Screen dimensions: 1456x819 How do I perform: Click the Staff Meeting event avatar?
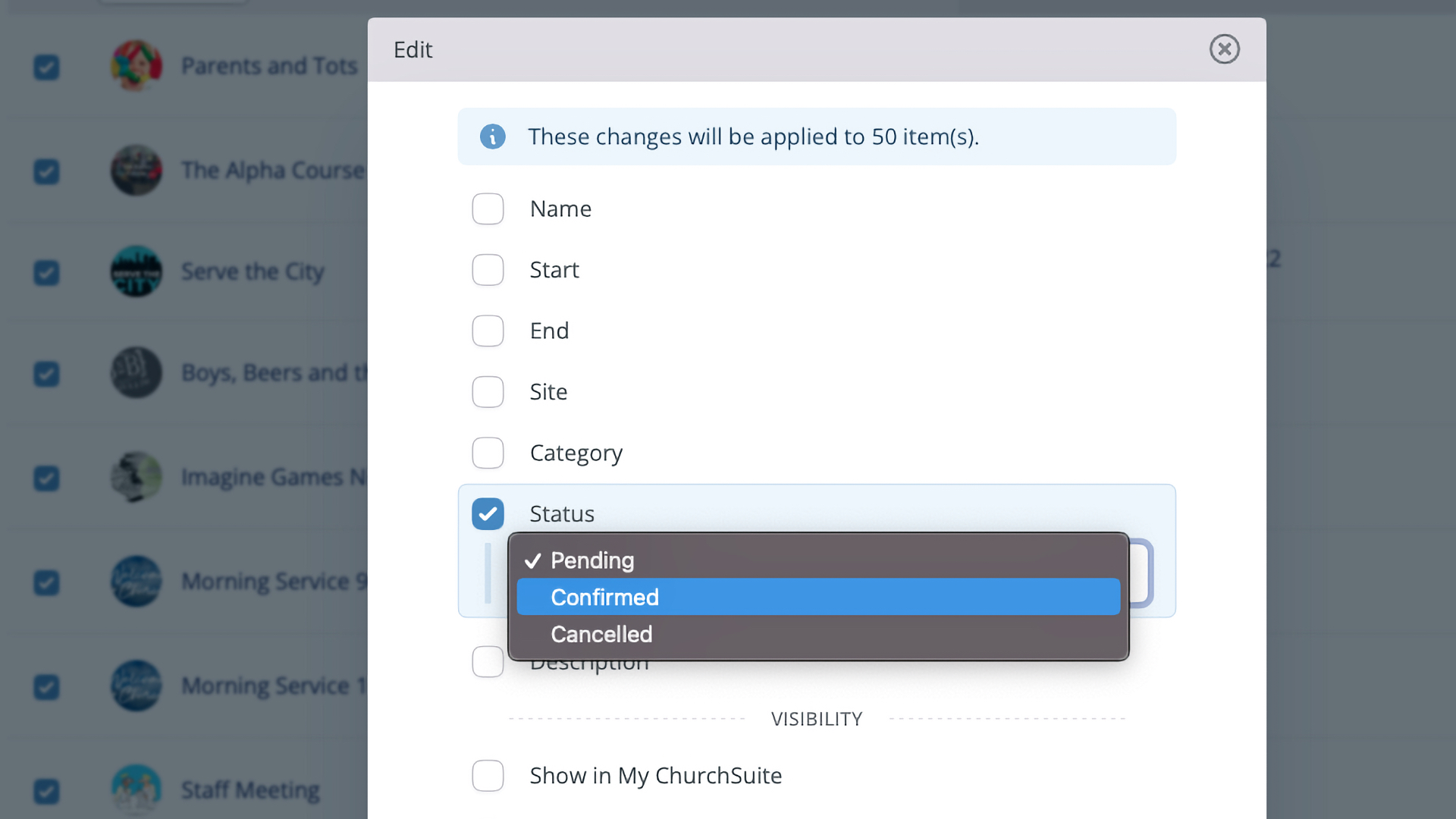click(136, 790)
